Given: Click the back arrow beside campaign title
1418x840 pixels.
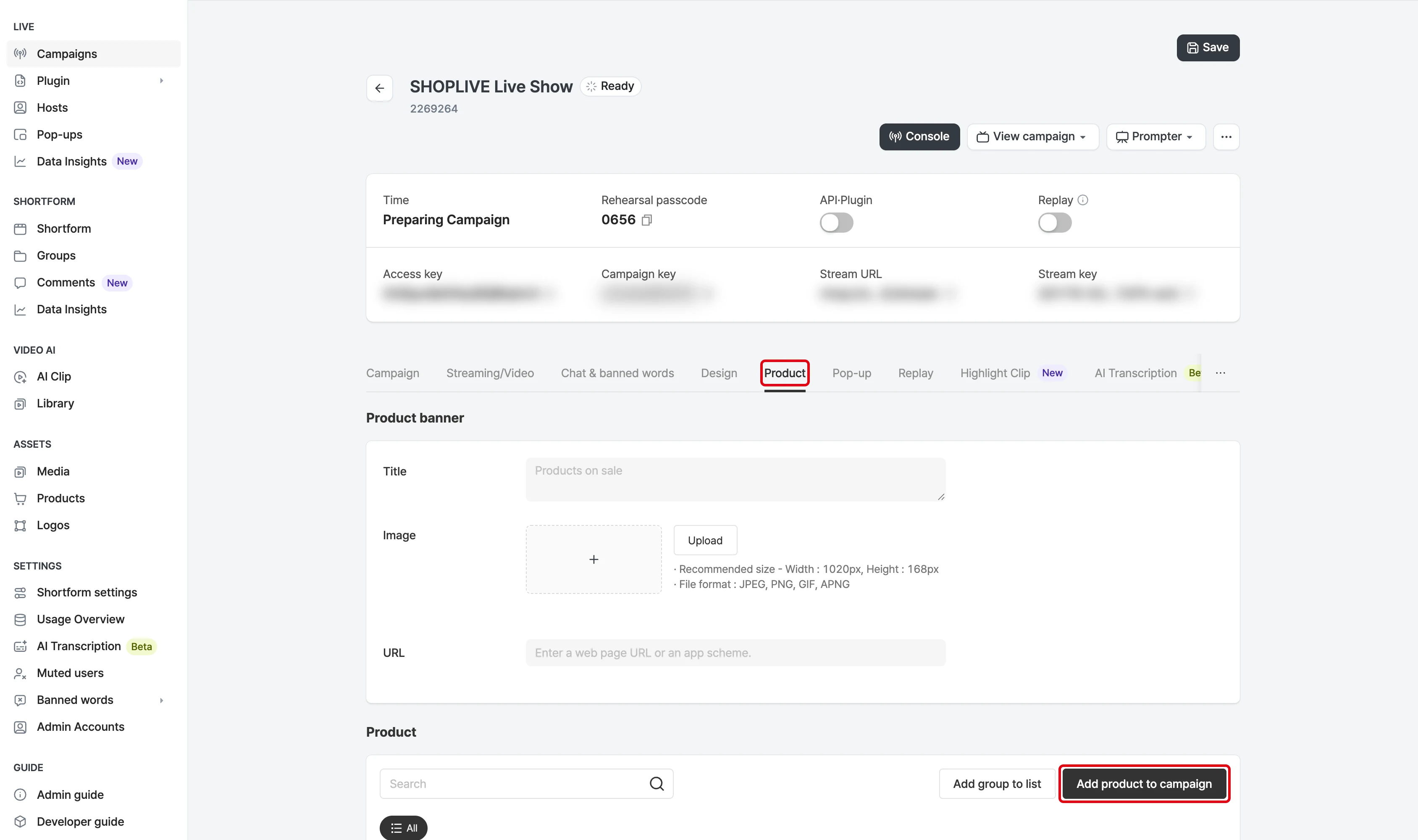Looking at the screenshot, I should point(379,88).
